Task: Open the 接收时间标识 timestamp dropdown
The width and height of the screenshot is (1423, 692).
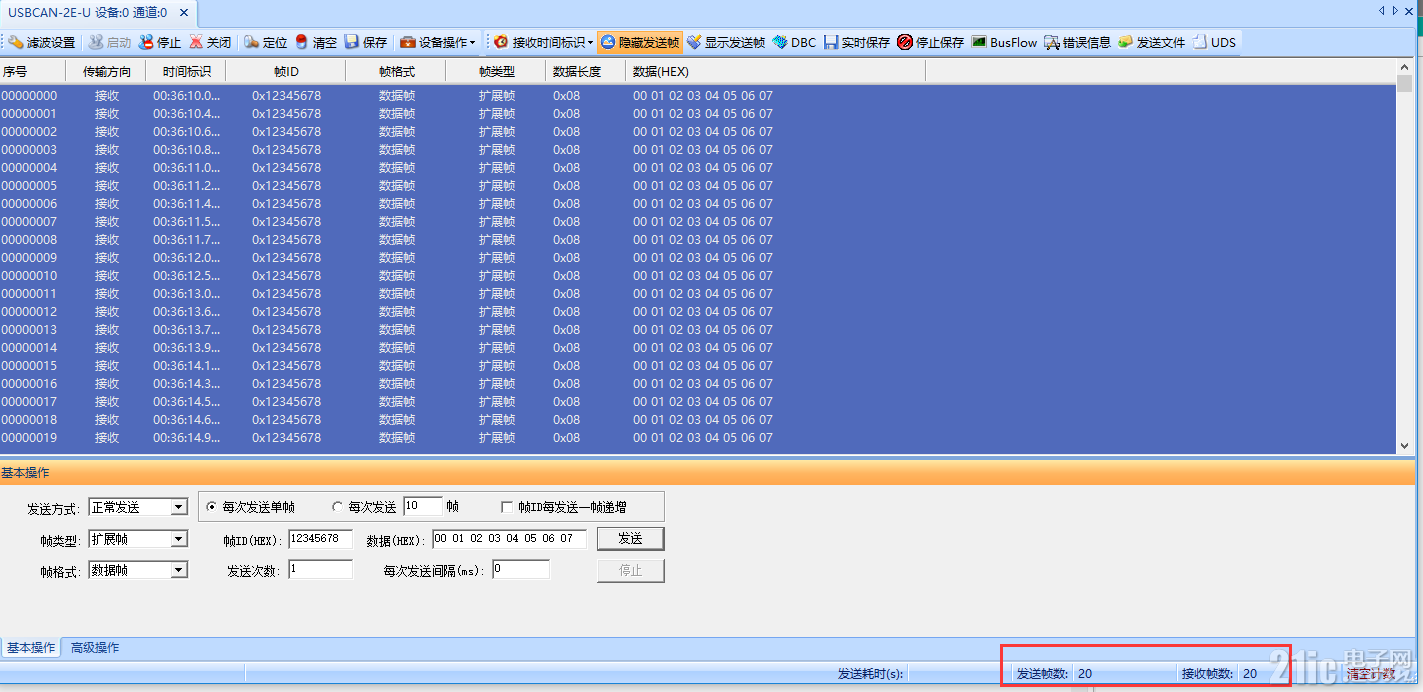Action: [543, 43]
